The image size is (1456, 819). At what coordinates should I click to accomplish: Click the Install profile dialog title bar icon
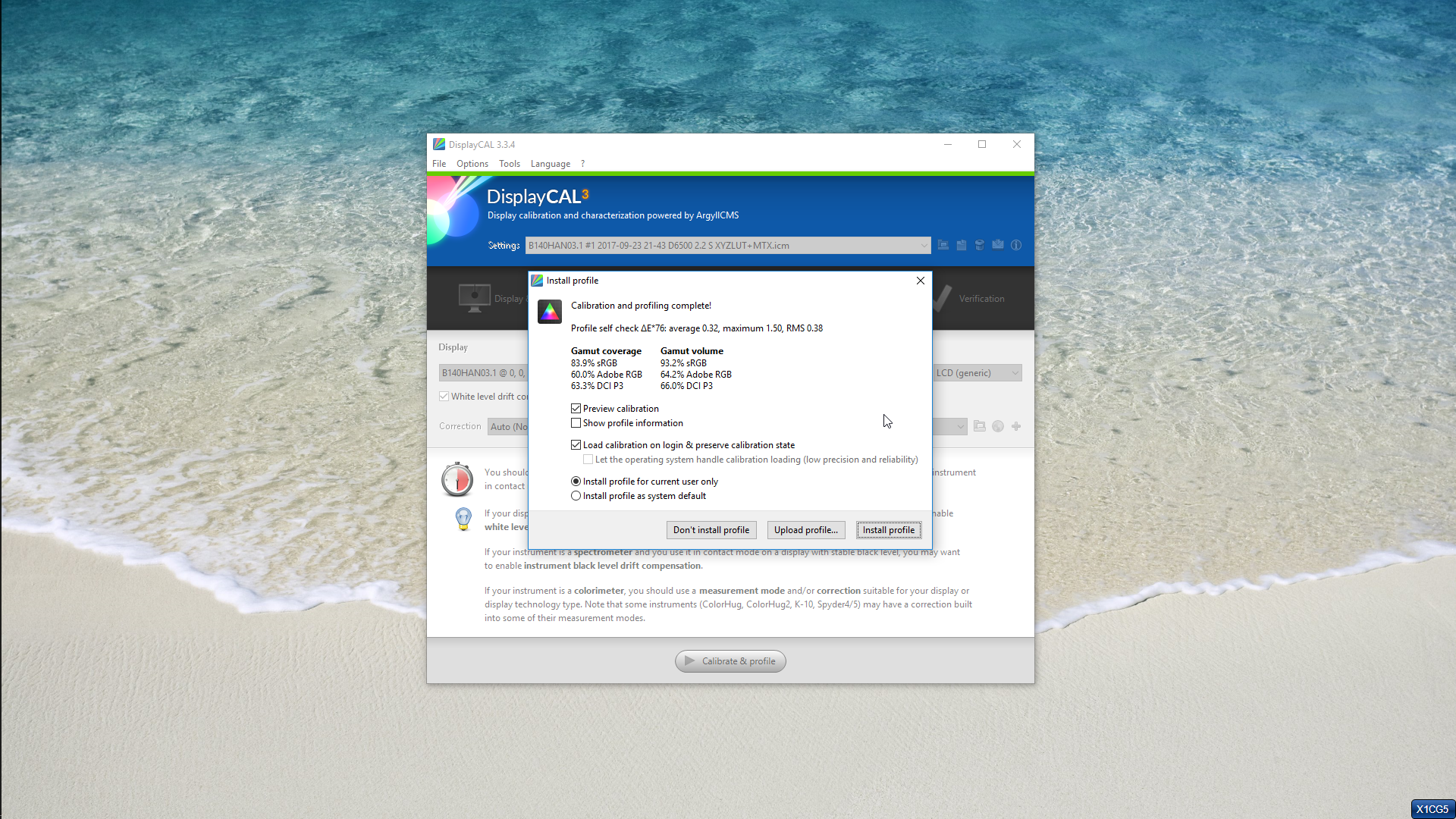pyautogui.click(x=537, y=281)
